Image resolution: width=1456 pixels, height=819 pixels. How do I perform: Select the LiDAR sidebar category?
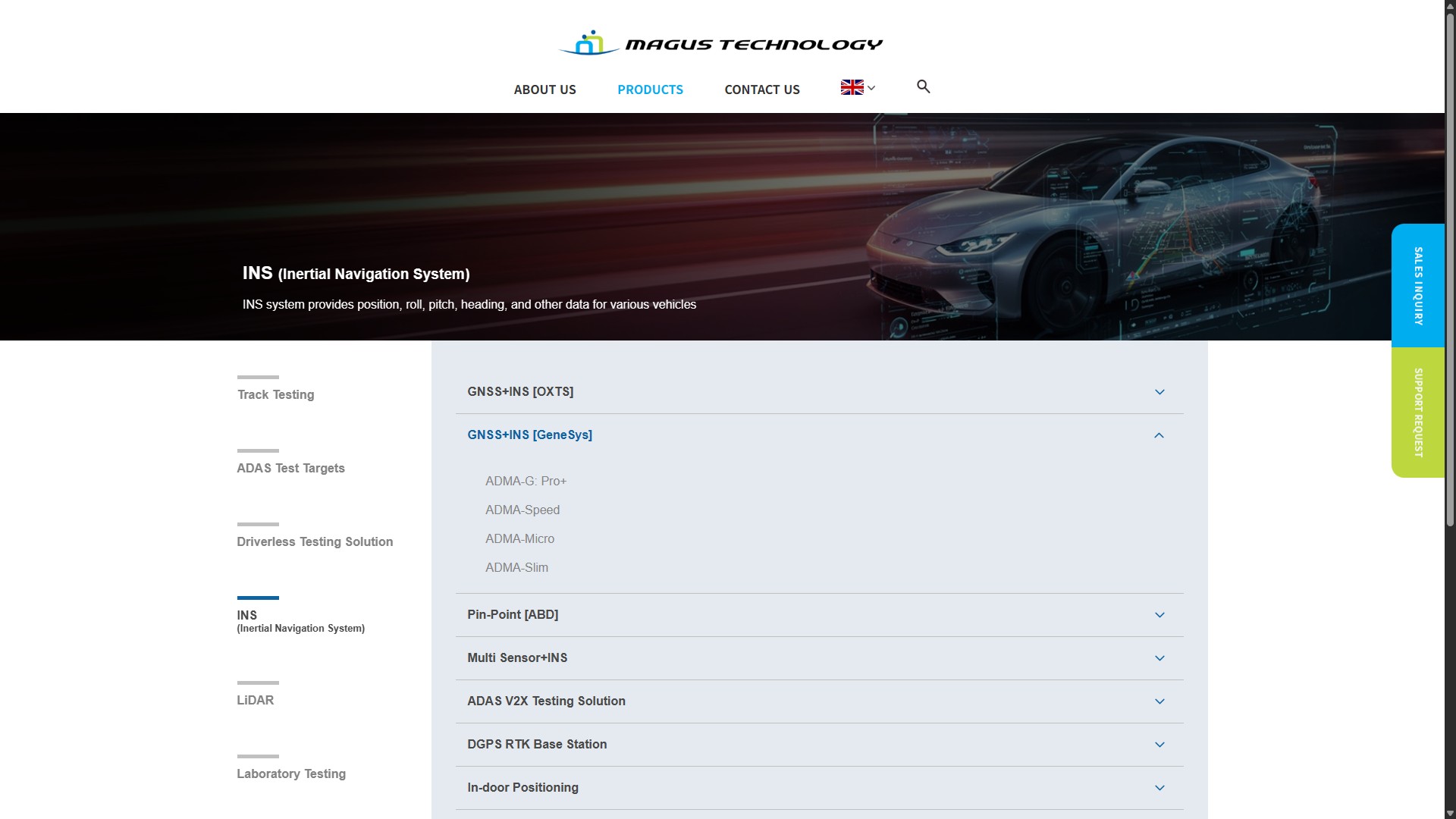[x=255, y=700]
